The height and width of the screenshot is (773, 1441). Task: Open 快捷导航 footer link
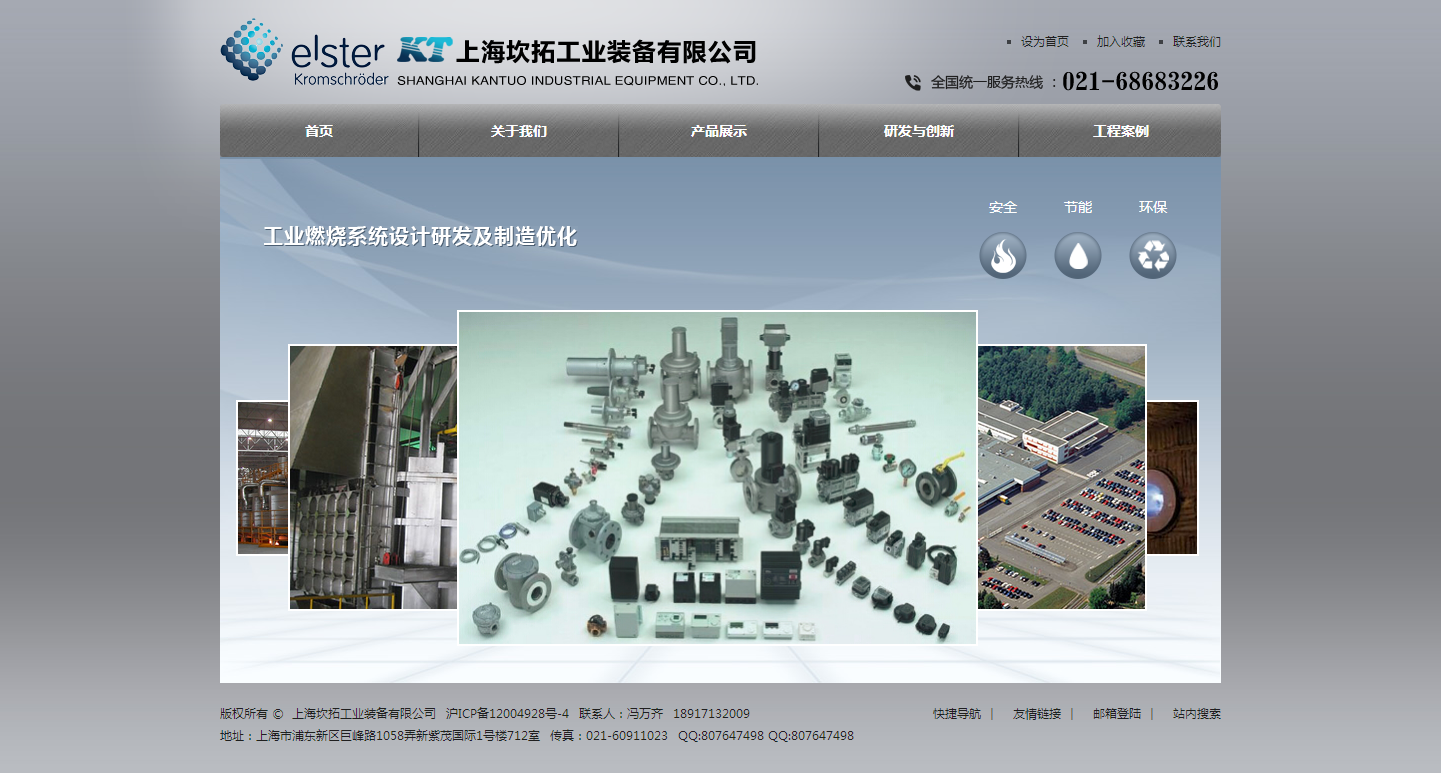[957, 714]
